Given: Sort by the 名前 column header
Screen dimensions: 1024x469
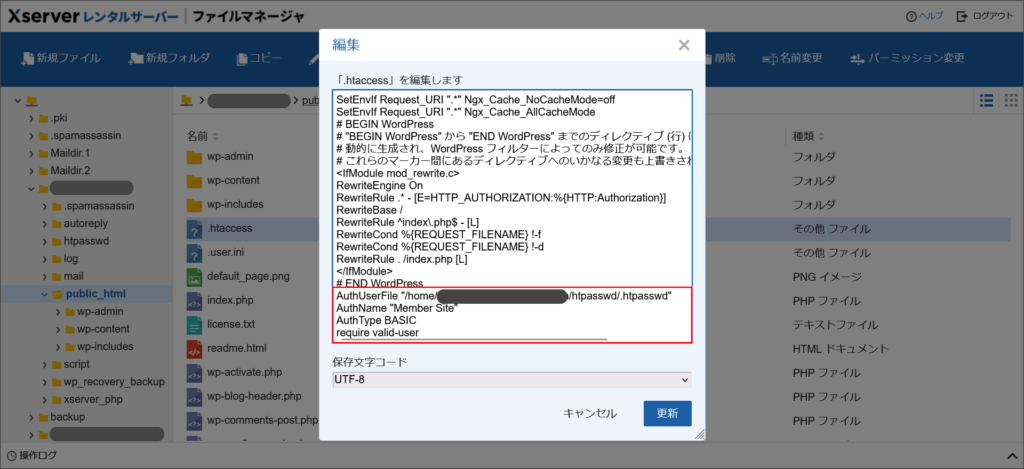Looking at the screenshot, I should [x=202, y=136].
